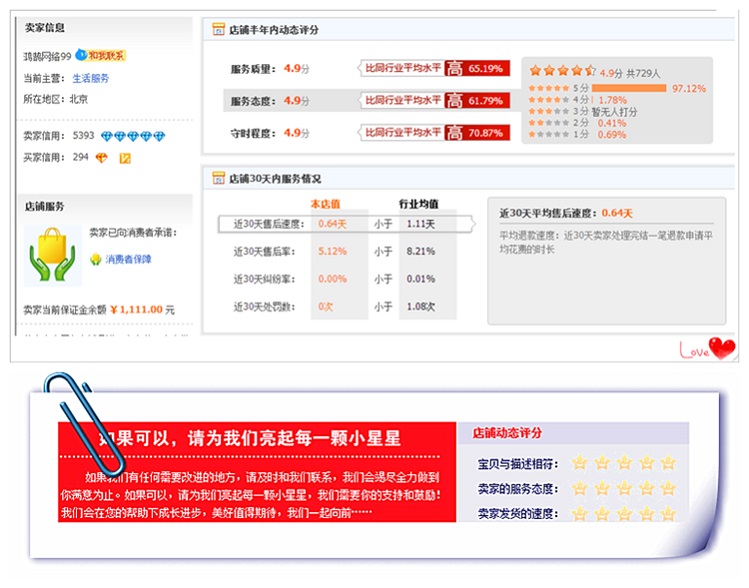Click the 61.79% comparison badge
749x588 pixels.
pyautogui.click(x=477, y=101)
